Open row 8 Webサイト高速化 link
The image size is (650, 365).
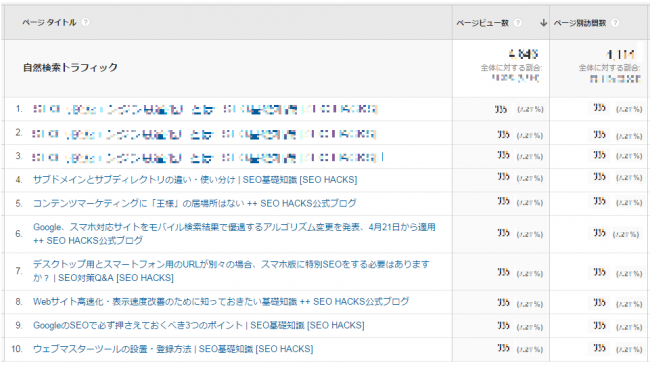221,302
